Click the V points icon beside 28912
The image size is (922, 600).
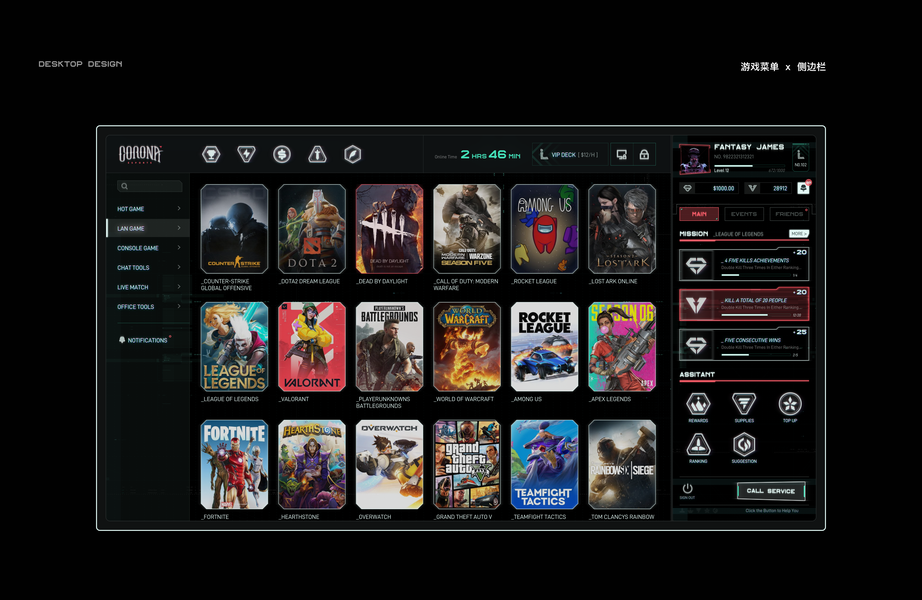[752, 188]
